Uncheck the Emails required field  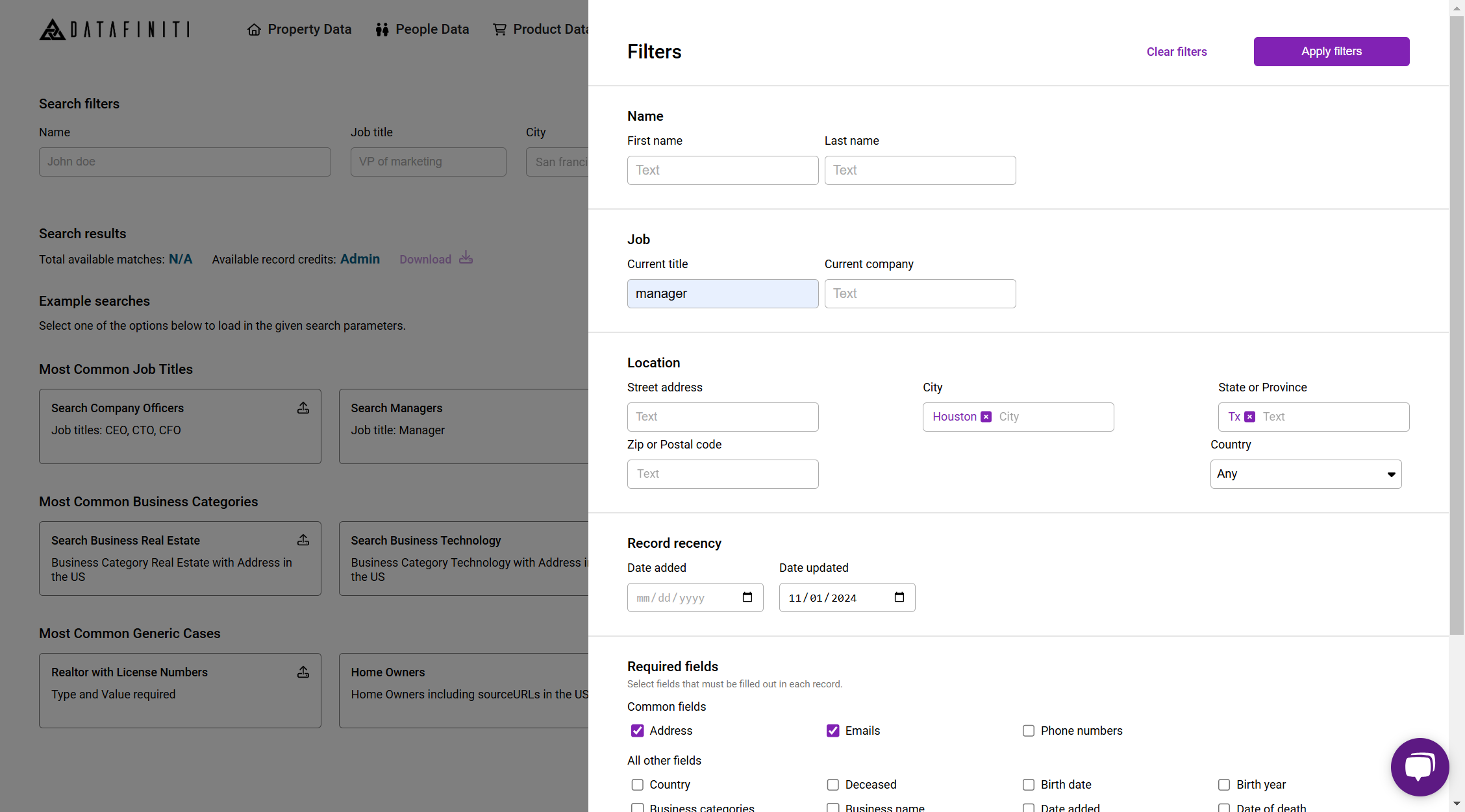point(833,731)
